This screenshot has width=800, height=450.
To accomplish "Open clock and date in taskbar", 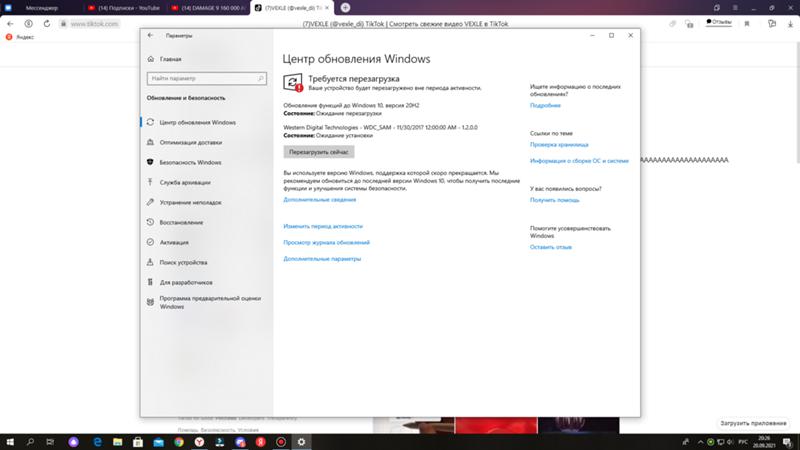I will point(764,442).
